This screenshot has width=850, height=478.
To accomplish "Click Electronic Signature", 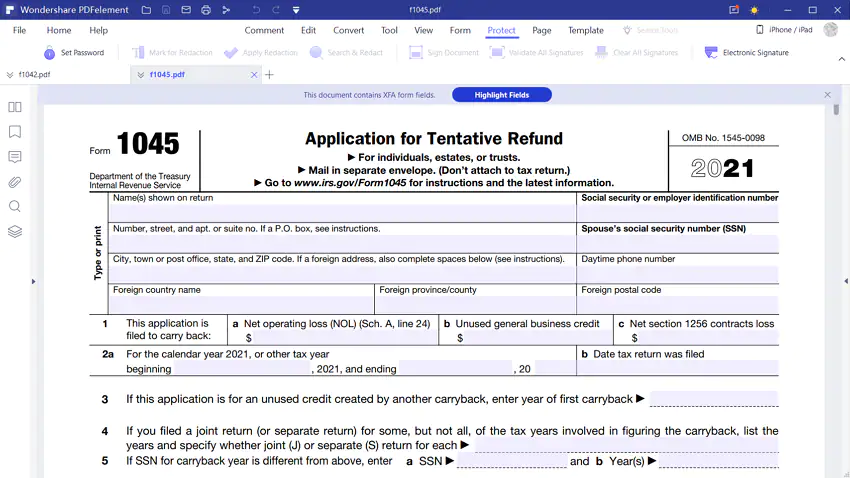I will (x=746, y=53).
